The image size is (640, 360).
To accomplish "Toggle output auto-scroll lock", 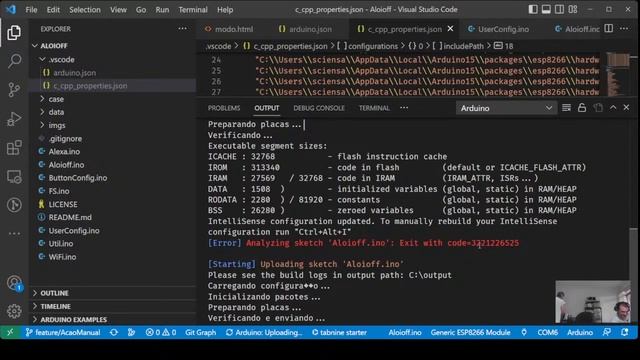I will (582, 108).
